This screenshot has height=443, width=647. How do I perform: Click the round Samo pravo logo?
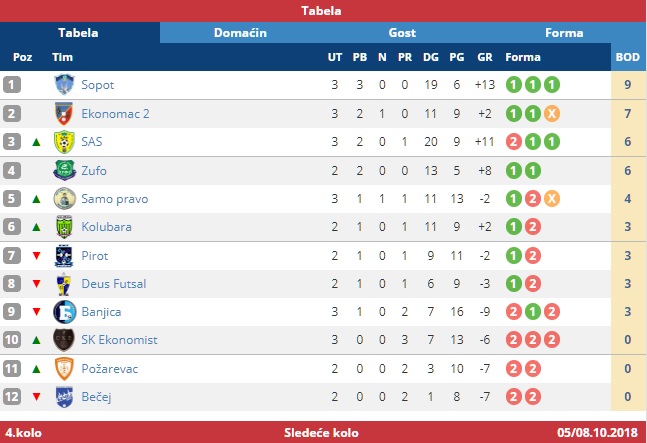click(x=64, y=198)
